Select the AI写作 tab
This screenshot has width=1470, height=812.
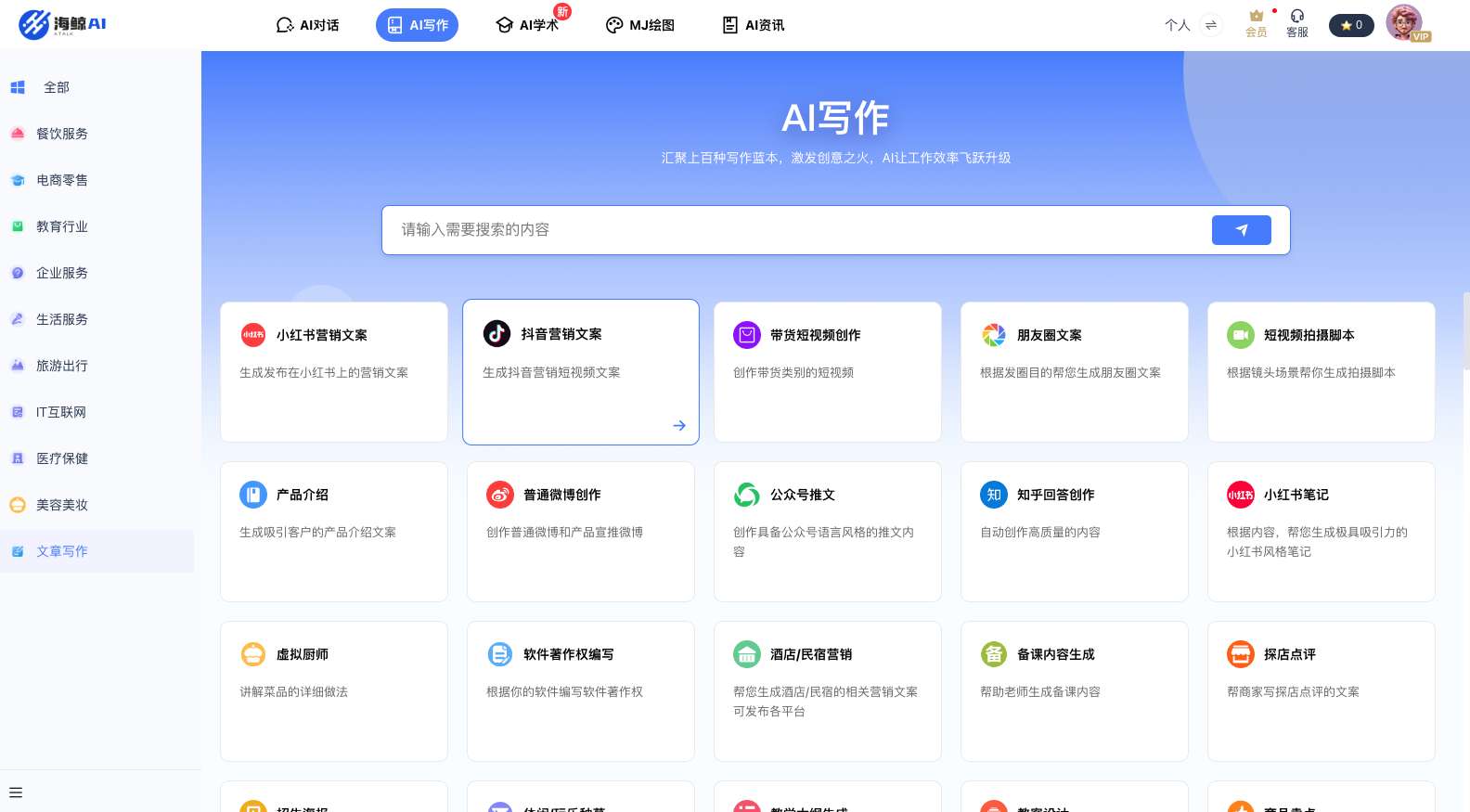tap(417, 25)
